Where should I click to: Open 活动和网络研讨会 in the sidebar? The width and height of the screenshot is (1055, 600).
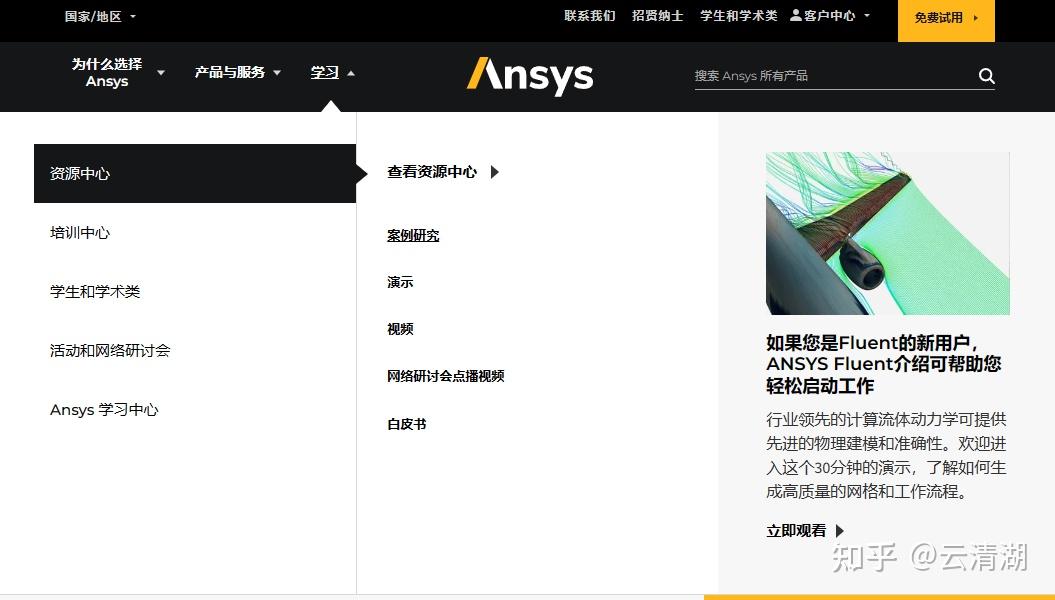coord(110,350)
